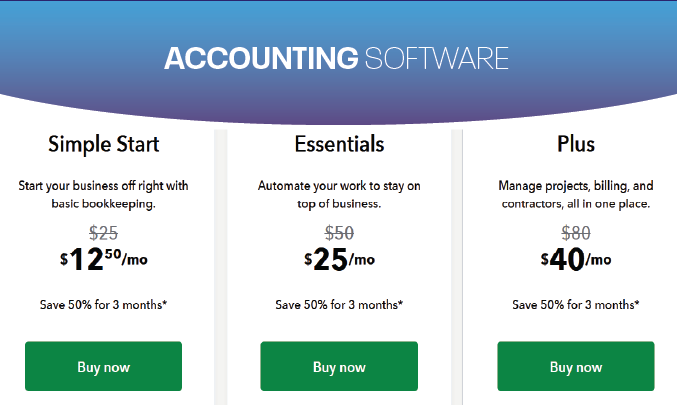Click the crossed-out $80 original price
This screenshot has height=405, width=677.
pyautogui.click(x=576, y=233)
